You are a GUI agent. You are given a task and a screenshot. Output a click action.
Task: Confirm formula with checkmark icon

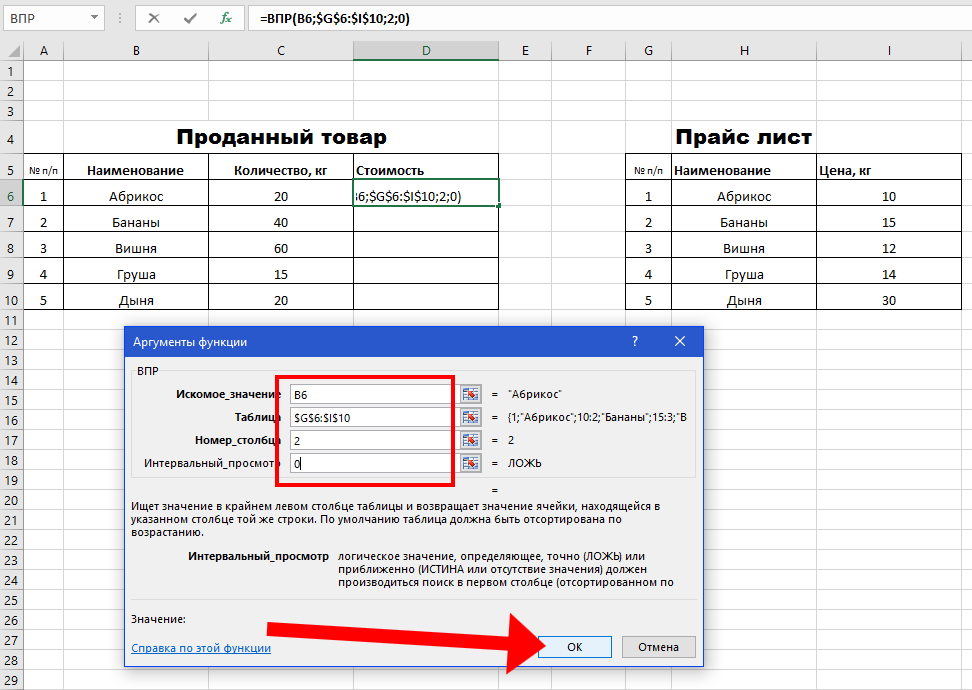pyautogui.click(x=189, y=18)
